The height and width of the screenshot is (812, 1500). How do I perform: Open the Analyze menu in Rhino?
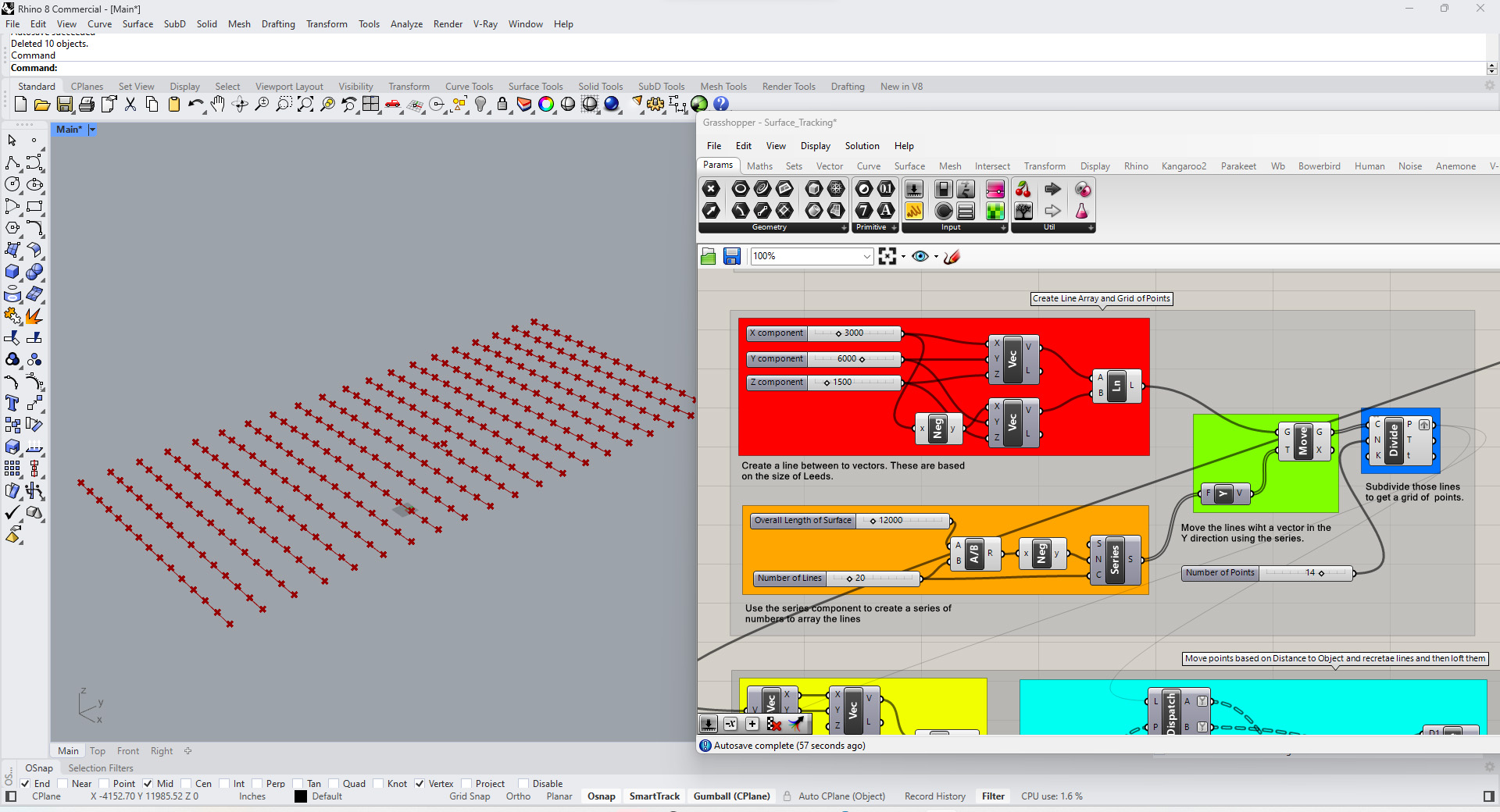point(406,24)
